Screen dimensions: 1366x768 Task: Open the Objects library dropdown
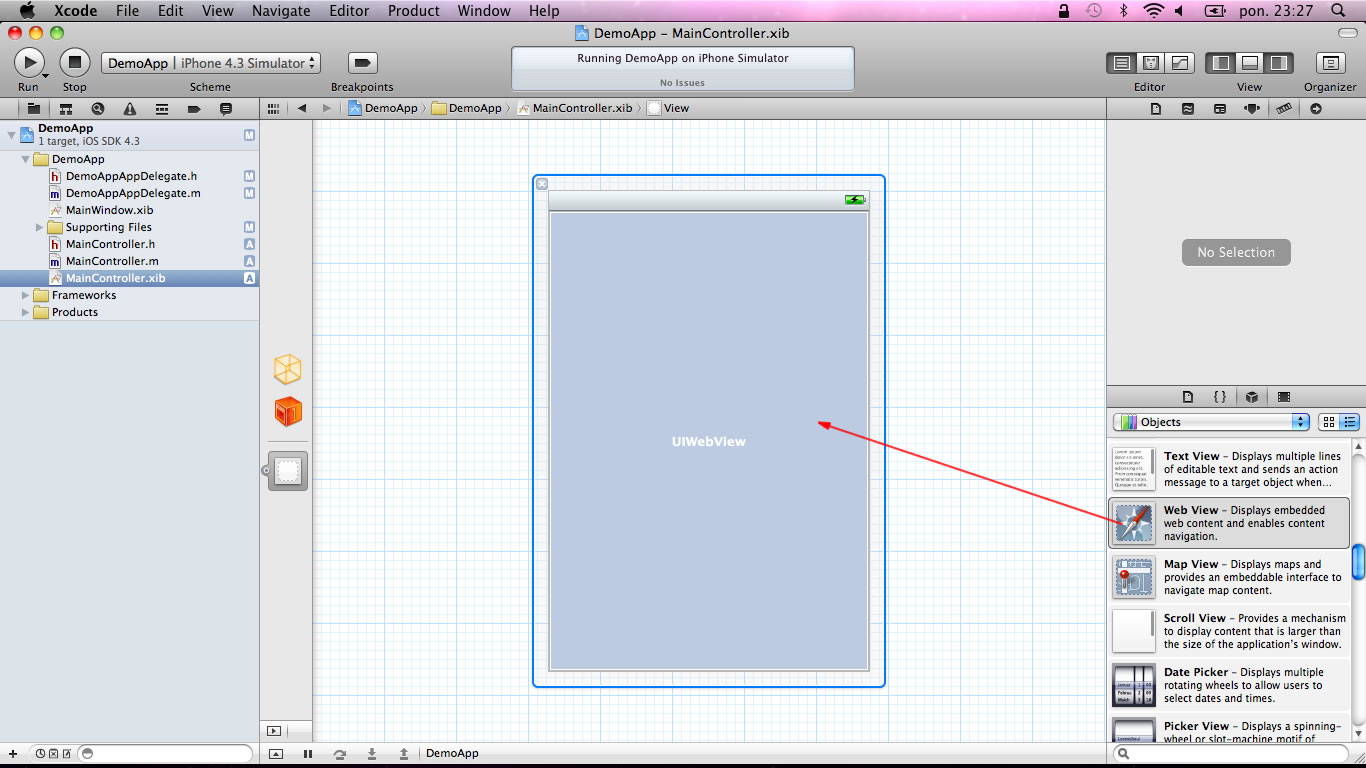coord(1211,422)
